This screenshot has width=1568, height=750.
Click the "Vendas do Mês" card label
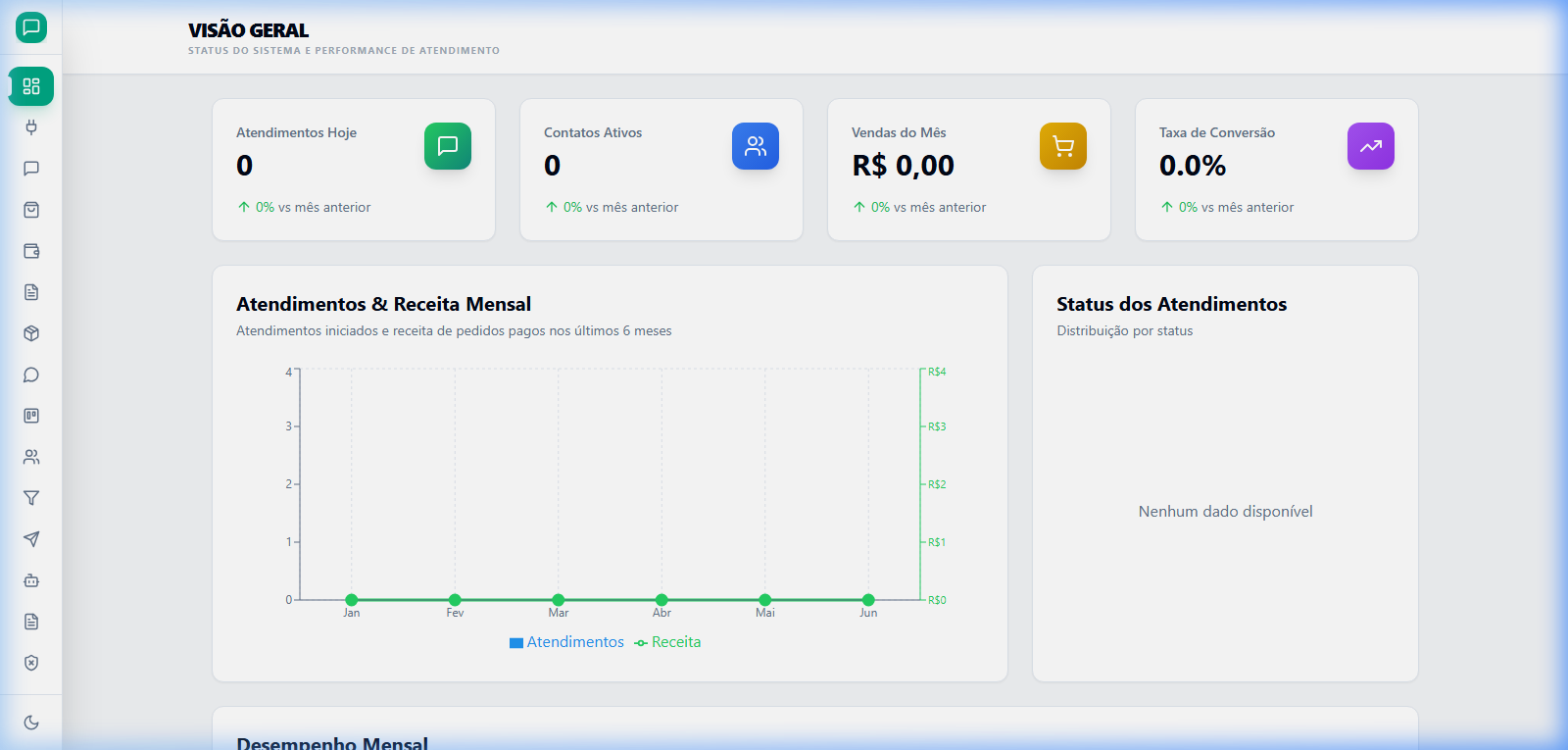pos(899,132)
